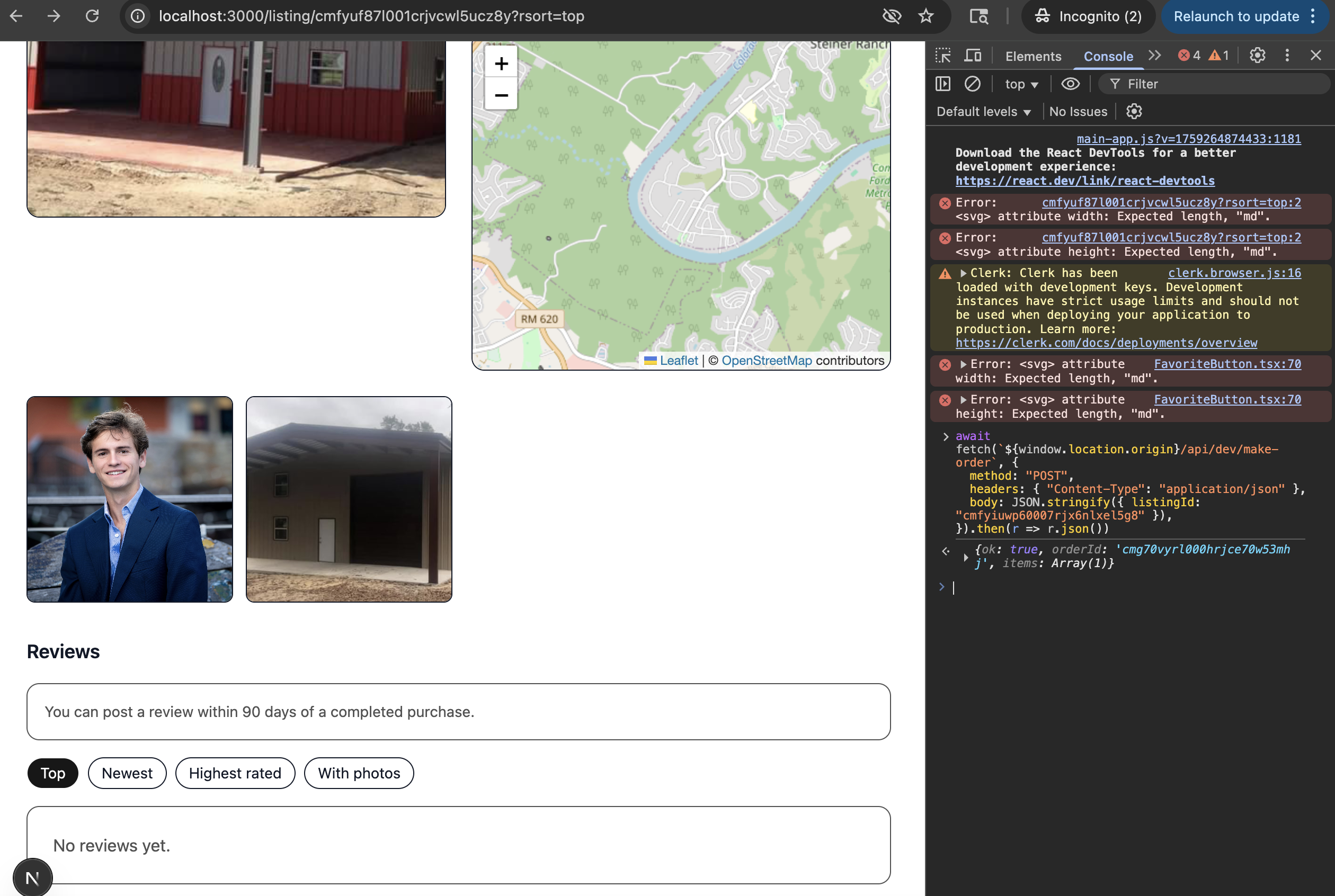This screenshot has height=896, width=1335.
Task: Open the Default levels dropdown
Action: pos(983,111)
